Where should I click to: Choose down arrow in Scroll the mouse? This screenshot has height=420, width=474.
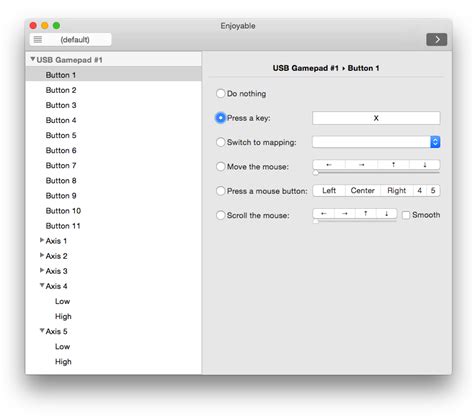tap(386, 213)
